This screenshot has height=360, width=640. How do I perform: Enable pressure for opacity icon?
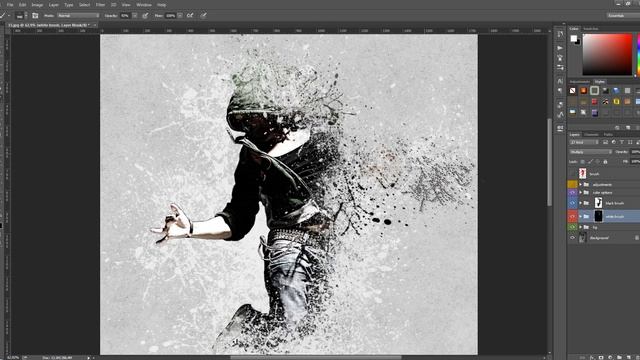[145, 16]
